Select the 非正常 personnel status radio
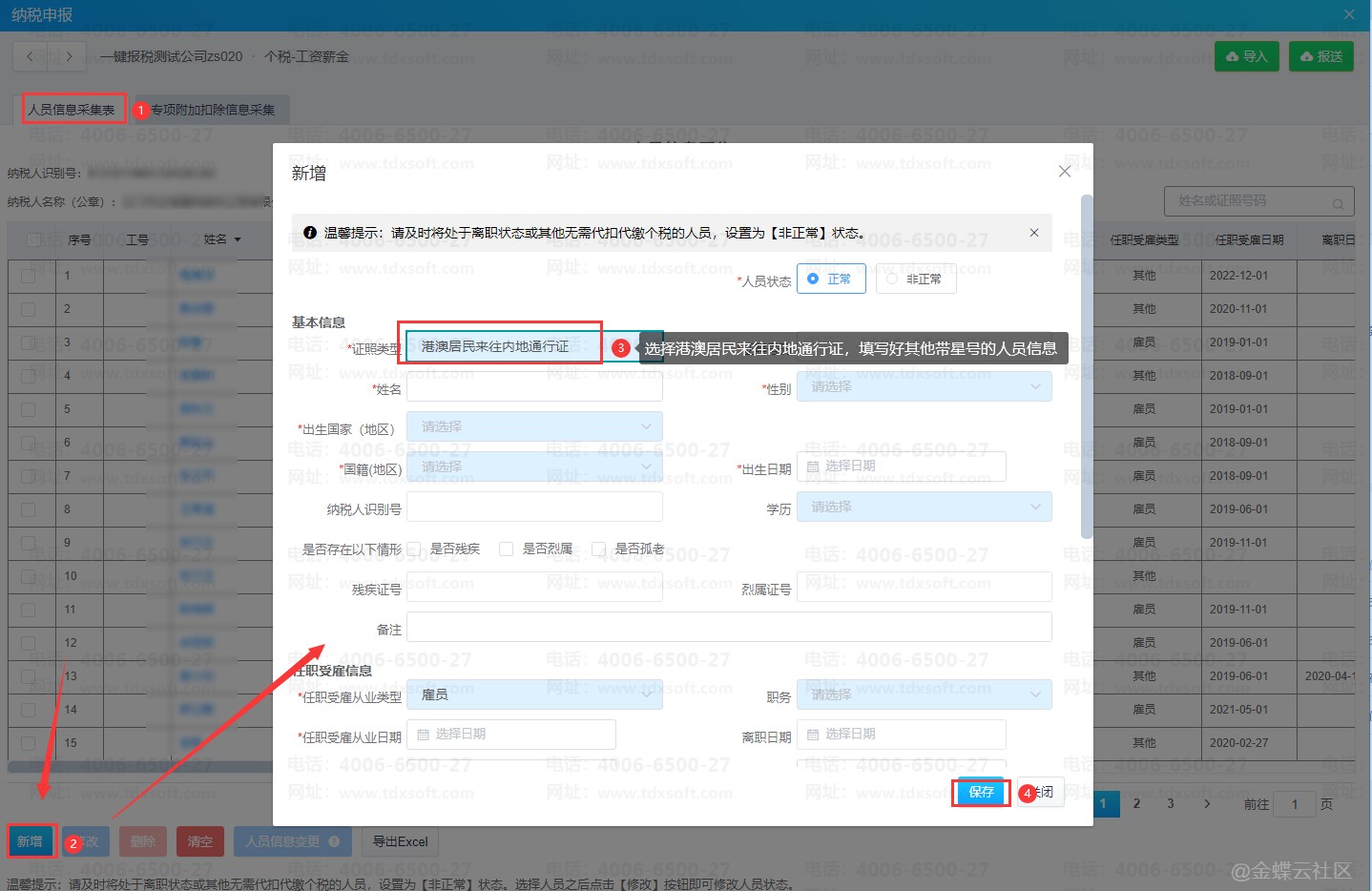1372x891 pixels. pos(892,280)
